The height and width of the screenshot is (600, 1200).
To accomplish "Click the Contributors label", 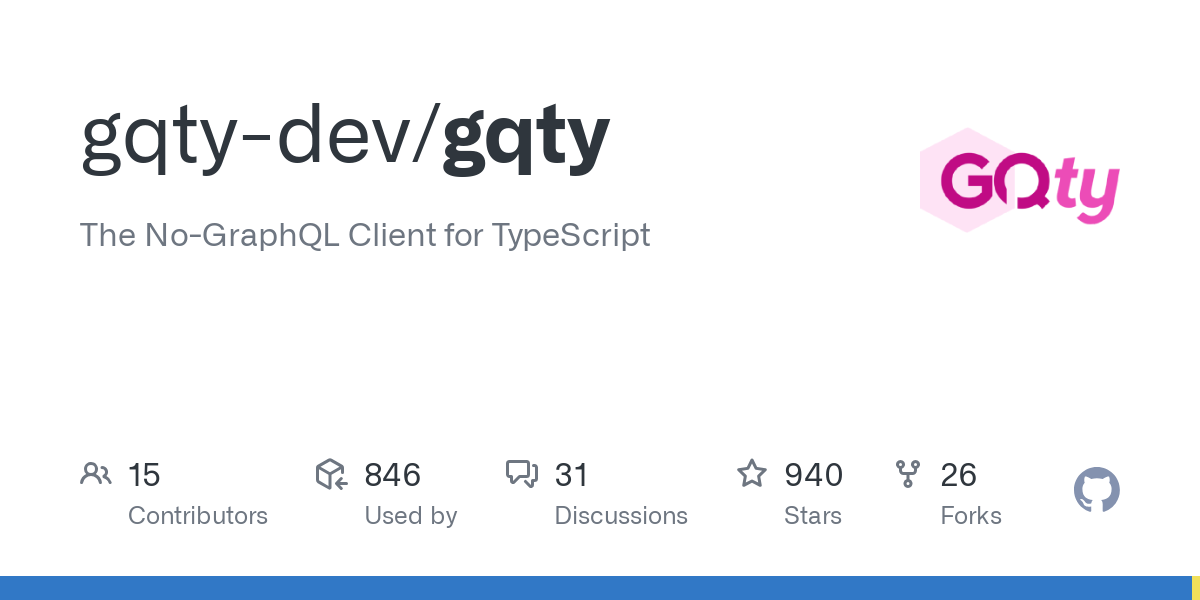I will tap(198, 516).
